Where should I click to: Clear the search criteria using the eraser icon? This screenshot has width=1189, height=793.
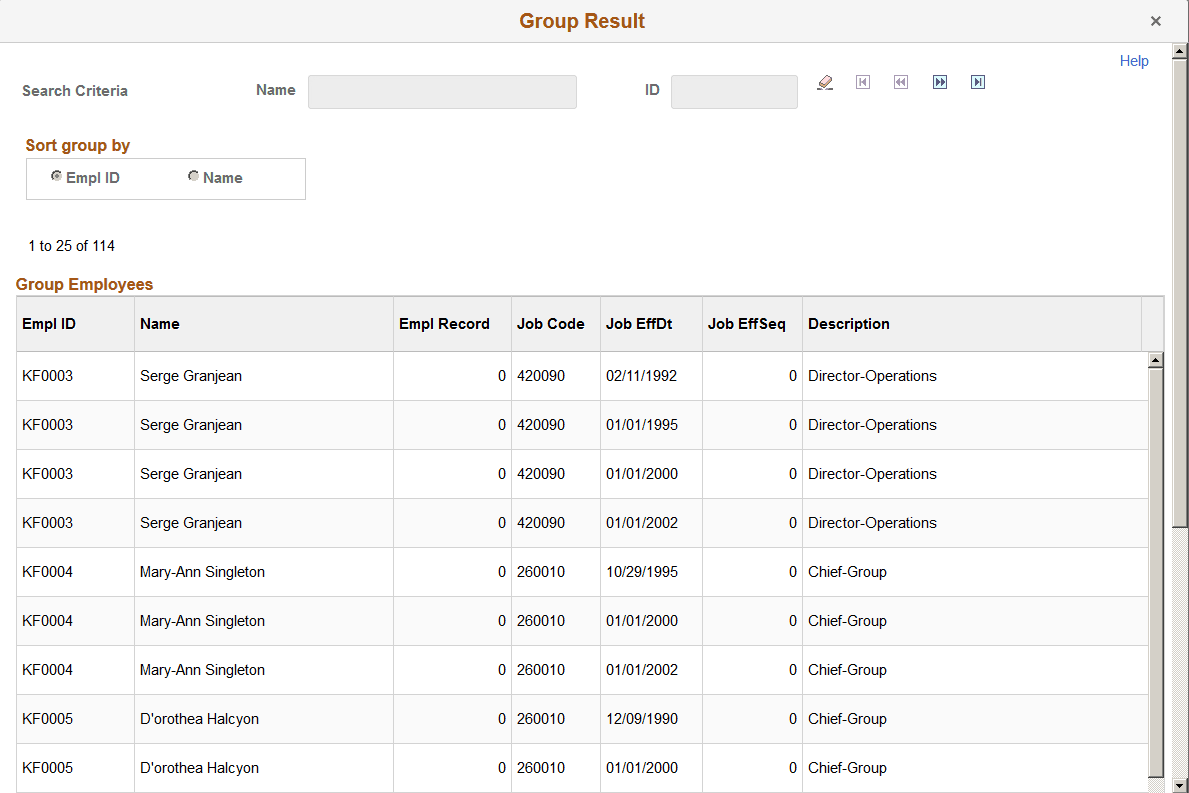pyautogui.click(x=825, y=82)
